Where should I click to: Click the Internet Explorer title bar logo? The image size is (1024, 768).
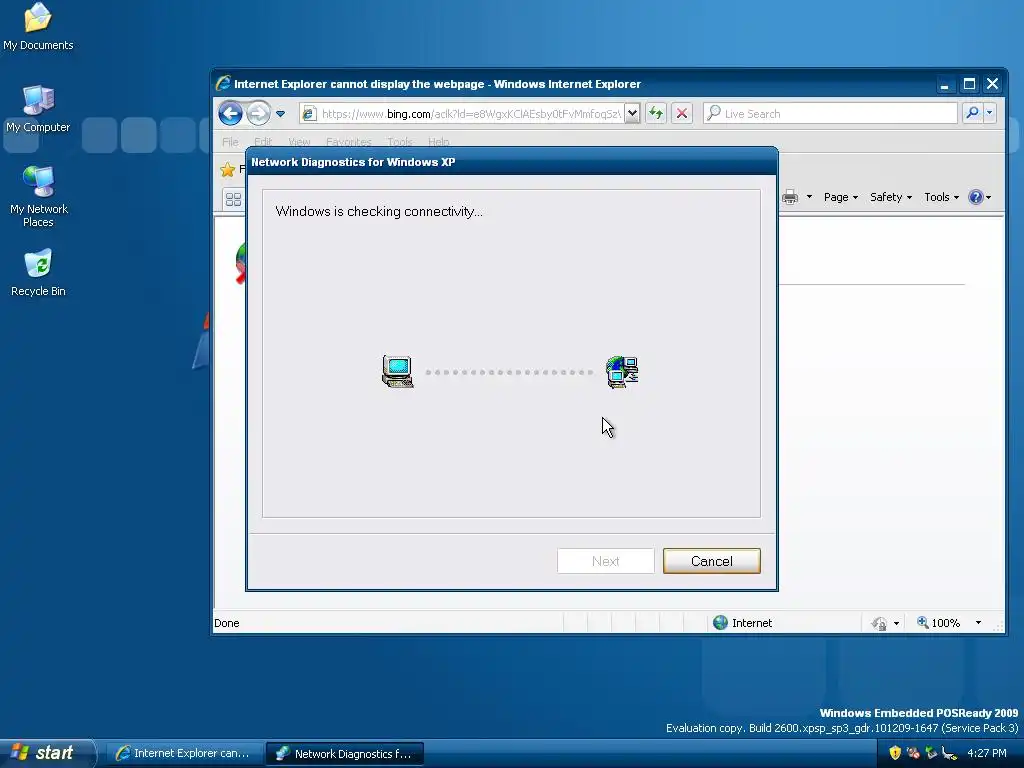(x=223, y=84)
